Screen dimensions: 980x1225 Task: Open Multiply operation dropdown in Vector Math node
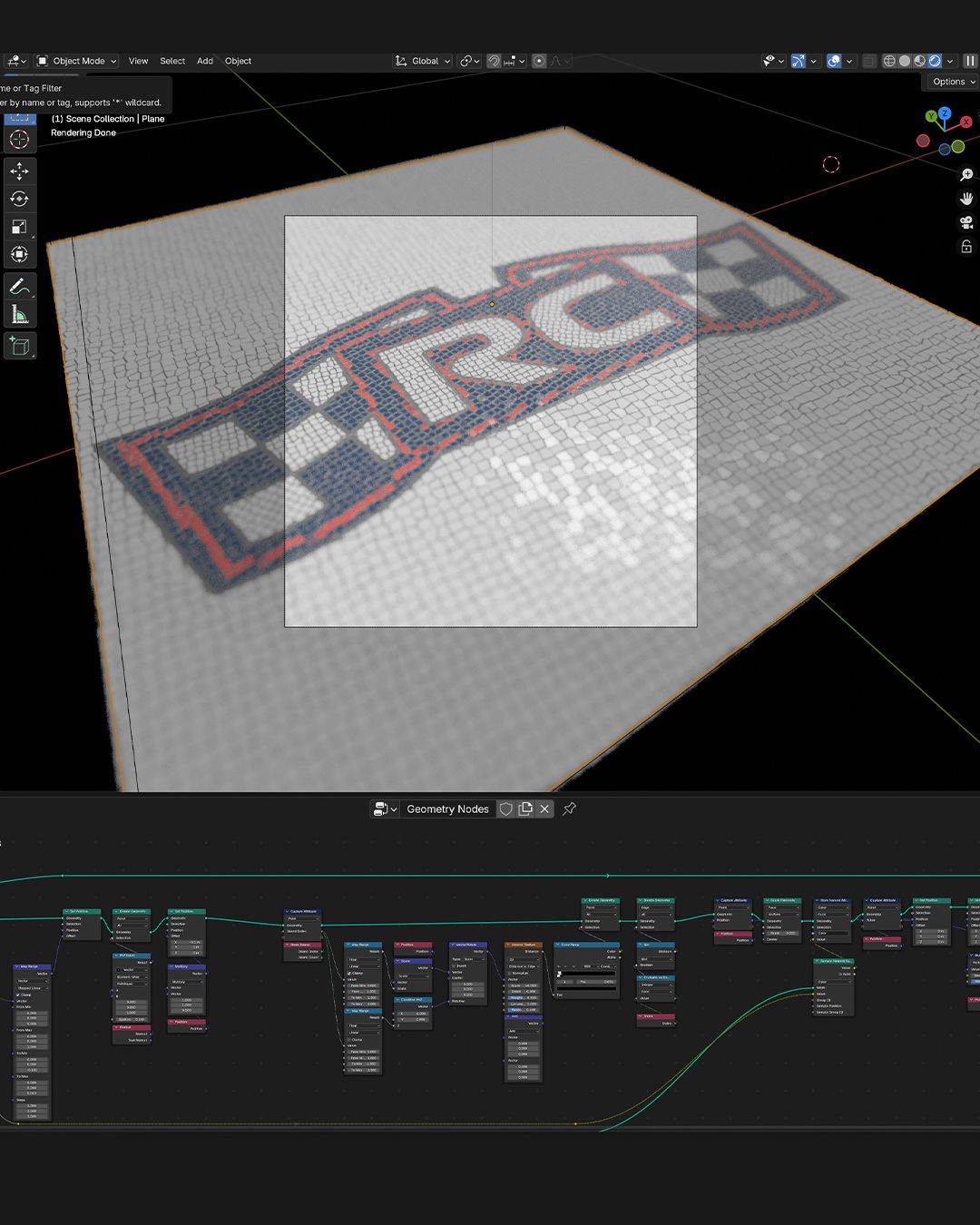pos(186,981)
